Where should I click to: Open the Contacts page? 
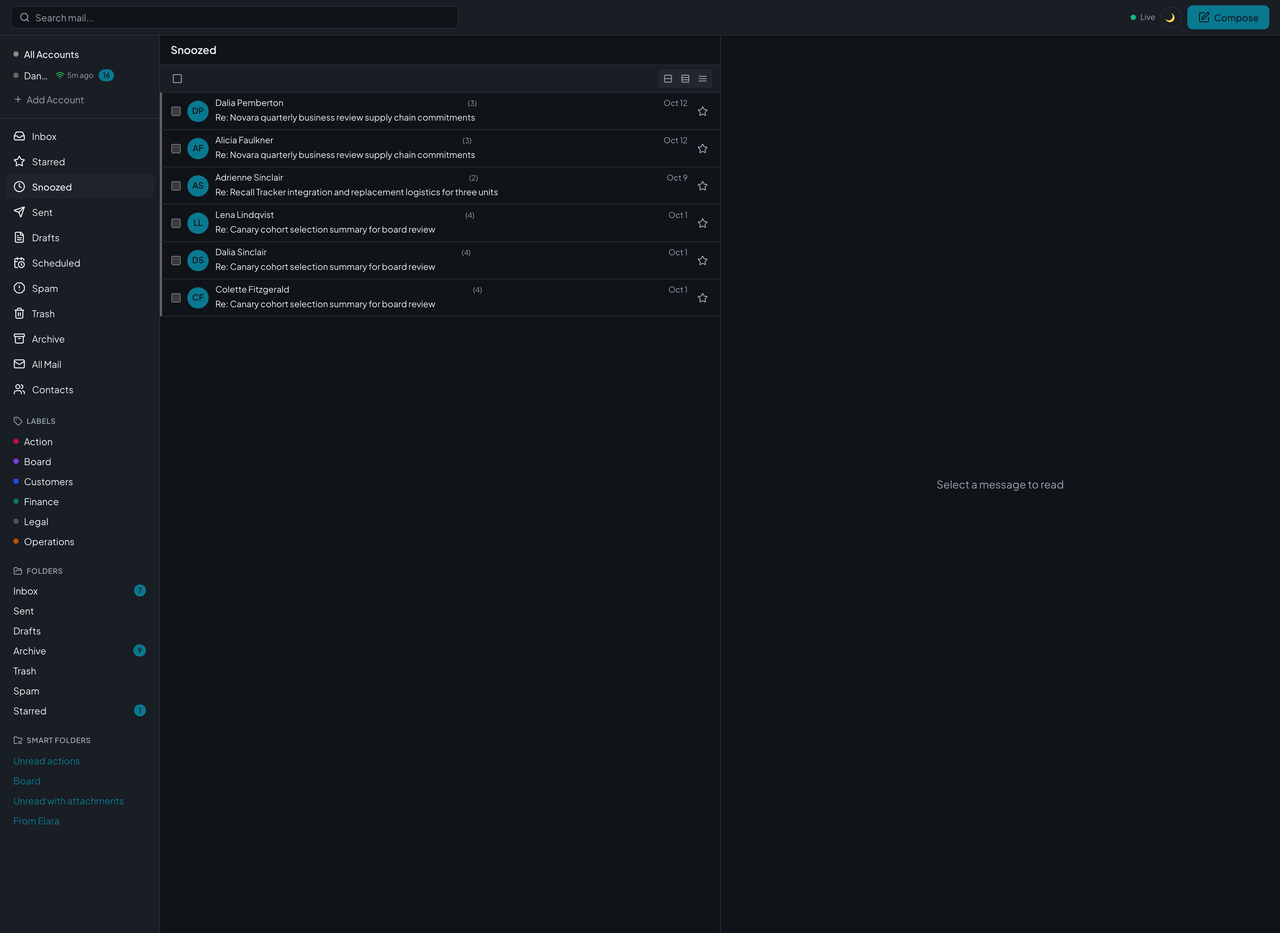tap(80, 390)
